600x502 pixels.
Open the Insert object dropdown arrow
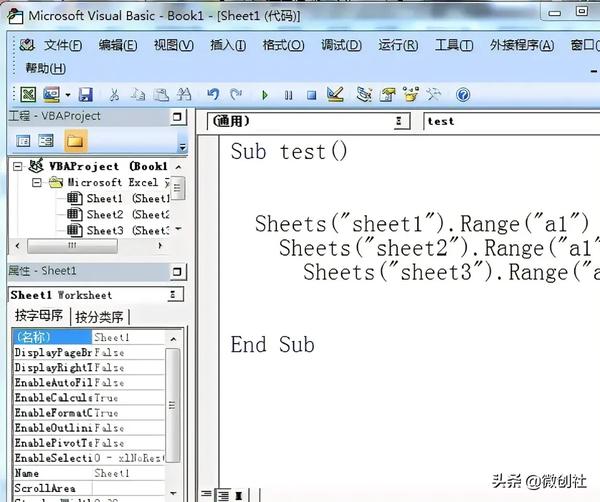[x=68, y=95]
